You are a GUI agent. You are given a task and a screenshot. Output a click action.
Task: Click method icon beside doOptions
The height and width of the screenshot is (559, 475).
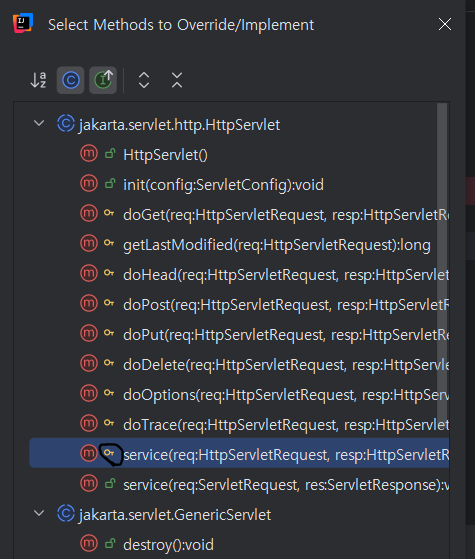point(89,393)
